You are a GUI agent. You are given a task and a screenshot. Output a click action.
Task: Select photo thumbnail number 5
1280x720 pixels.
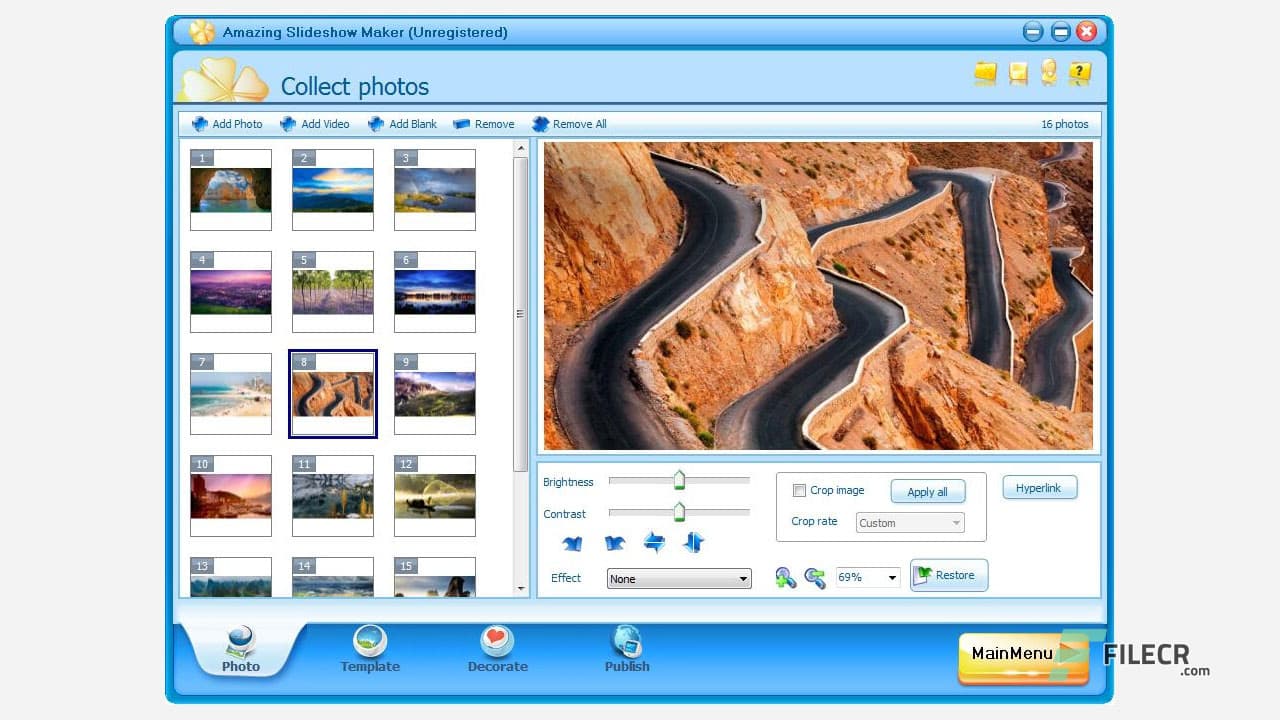tap(332, 292)
